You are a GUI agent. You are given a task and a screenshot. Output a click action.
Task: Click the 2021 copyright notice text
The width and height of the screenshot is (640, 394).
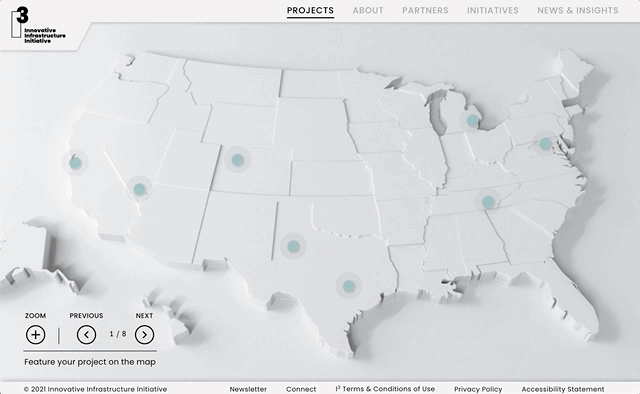point(95,389)
